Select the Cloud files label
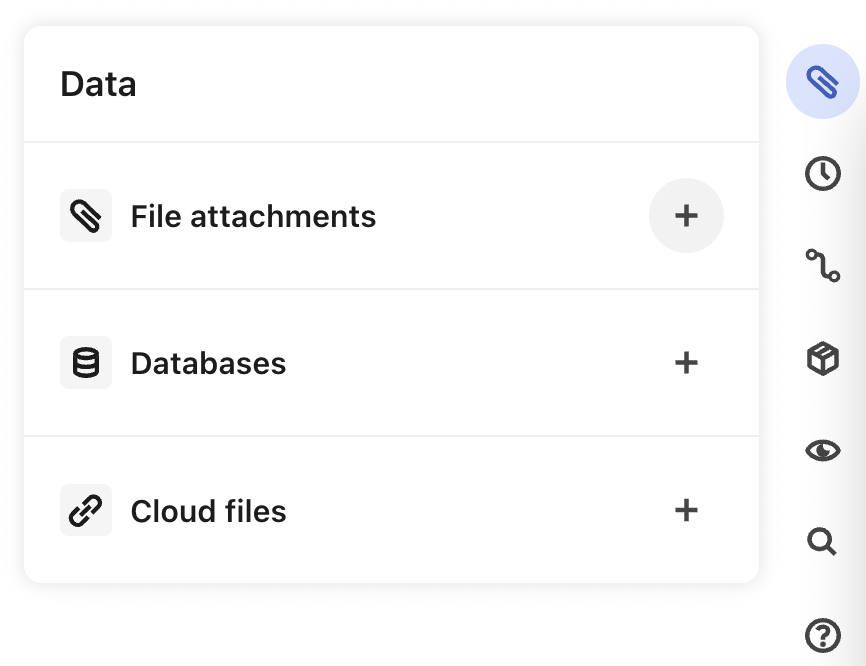Image resolution: width=866 pixels, height=666 pixels. point(208,511)
